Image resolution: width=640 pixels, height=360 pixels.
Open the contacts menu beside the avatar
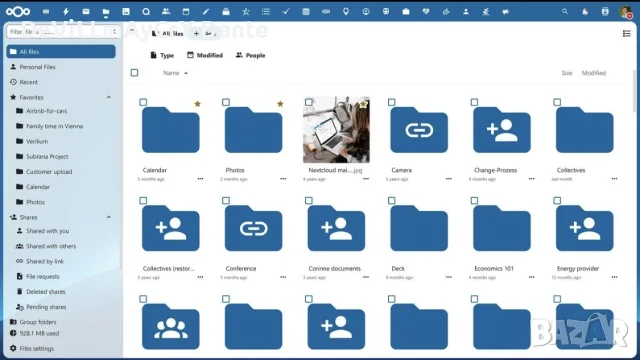(x=605, y=12)
